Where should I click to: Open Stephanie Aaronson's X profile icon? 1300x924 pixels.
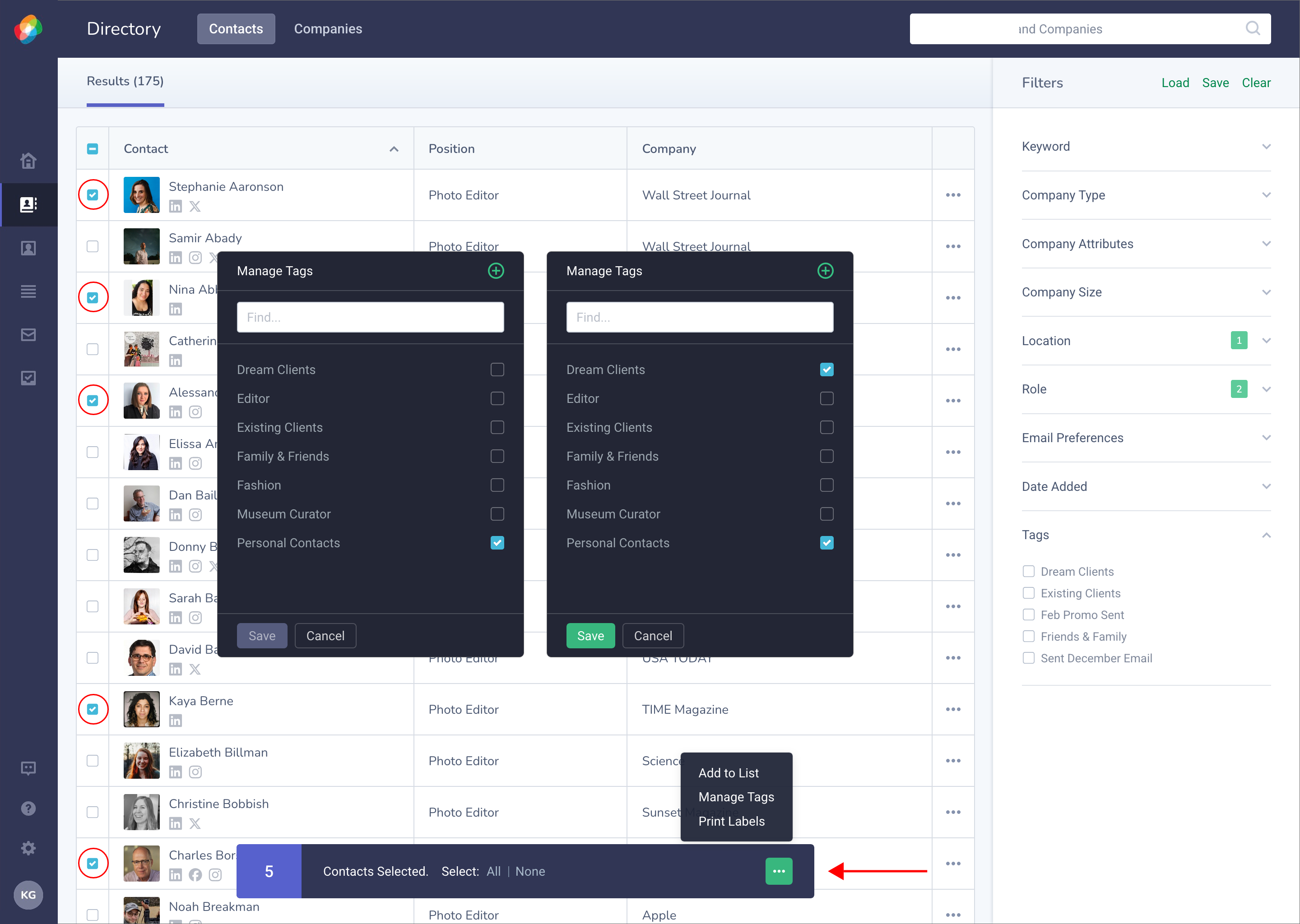coord(195,207)
